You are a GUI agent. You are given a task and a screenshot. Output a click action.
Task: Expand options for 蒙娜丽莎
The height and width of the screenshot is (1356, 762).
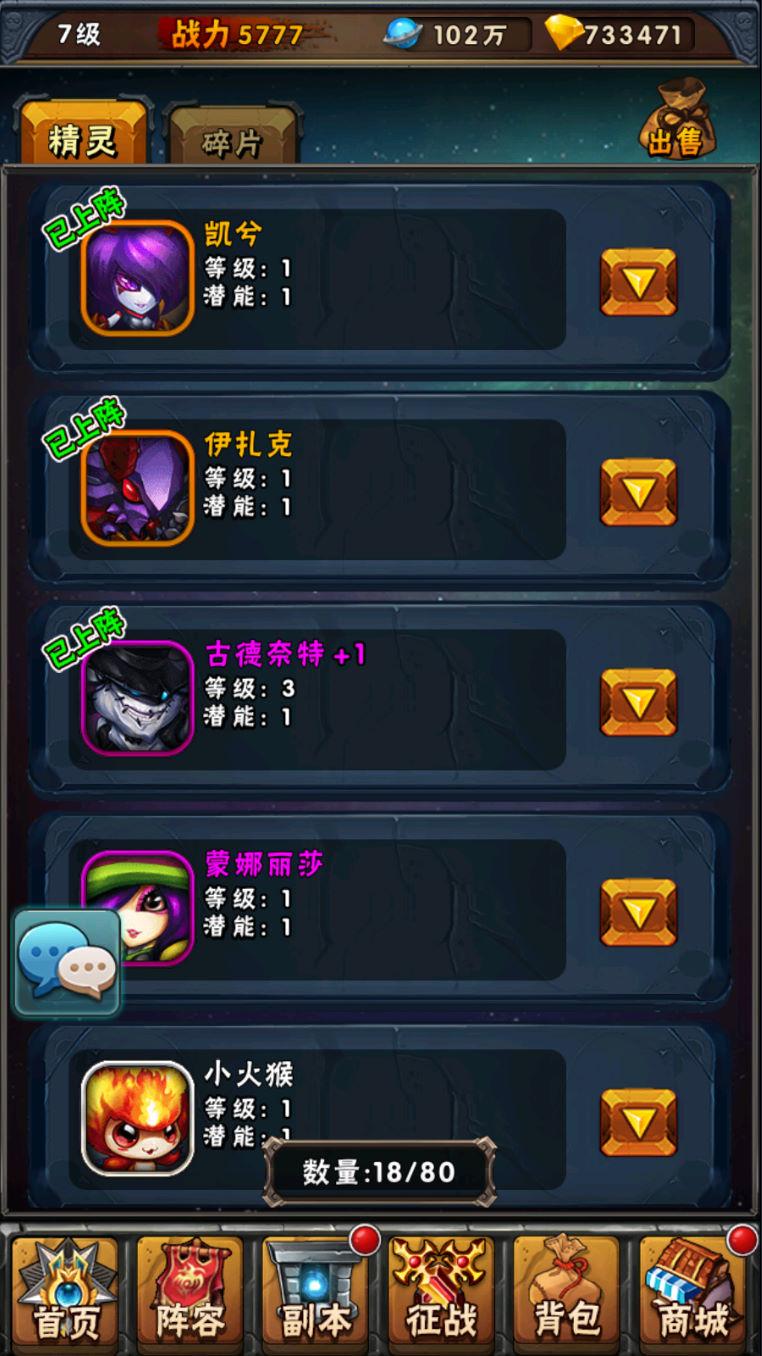coord(638,912)
